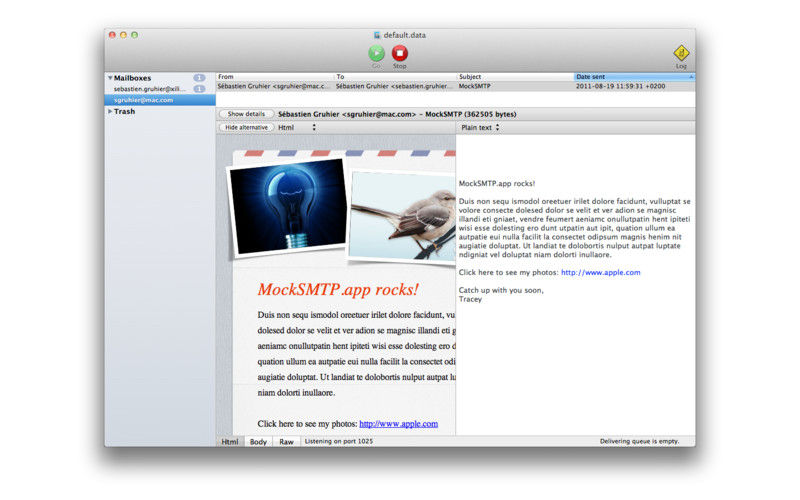The height and width of the screenshot is (500, 800).
Task: Click the Listening on port 1025 status
Action: [x=339, y=441]
